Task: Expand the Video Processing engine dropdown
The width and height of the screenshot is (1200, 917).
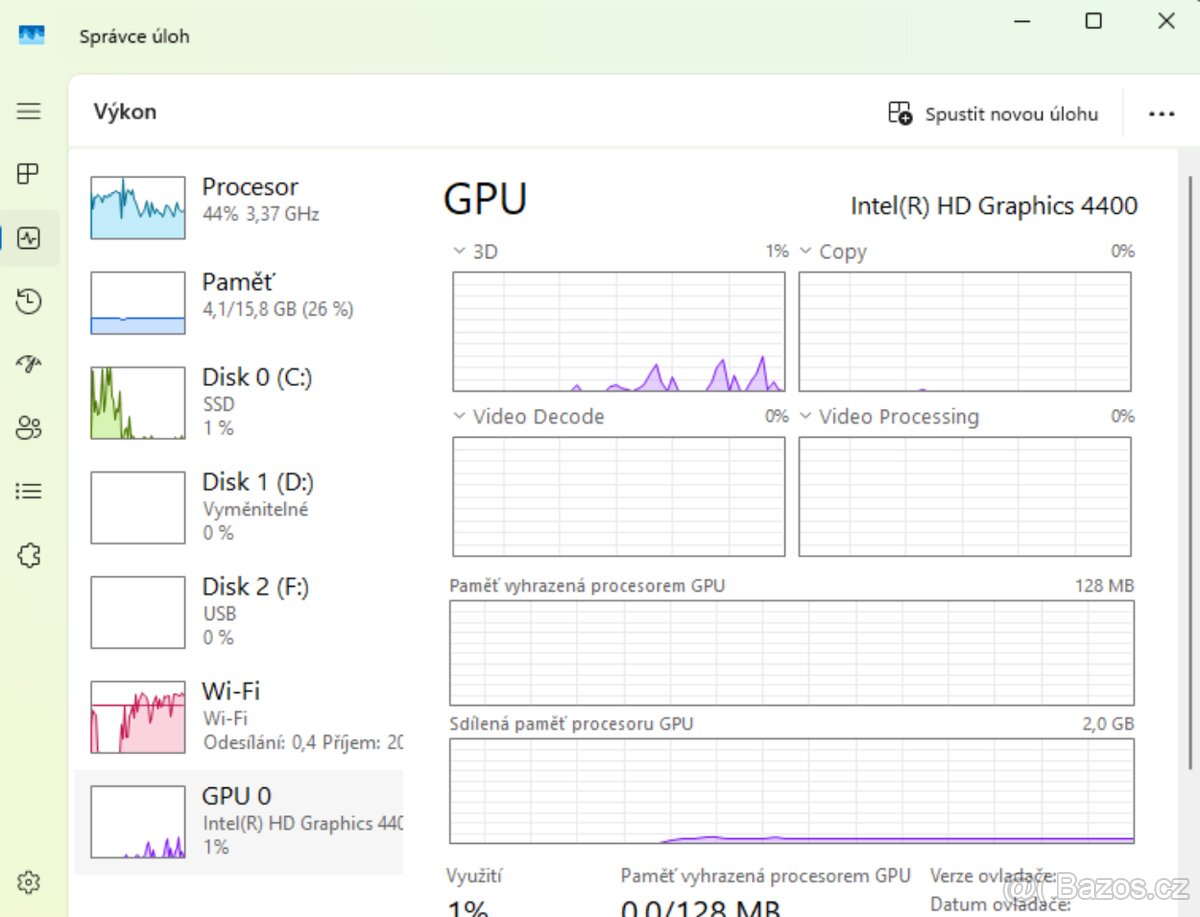Action: (x=888, y=417)
